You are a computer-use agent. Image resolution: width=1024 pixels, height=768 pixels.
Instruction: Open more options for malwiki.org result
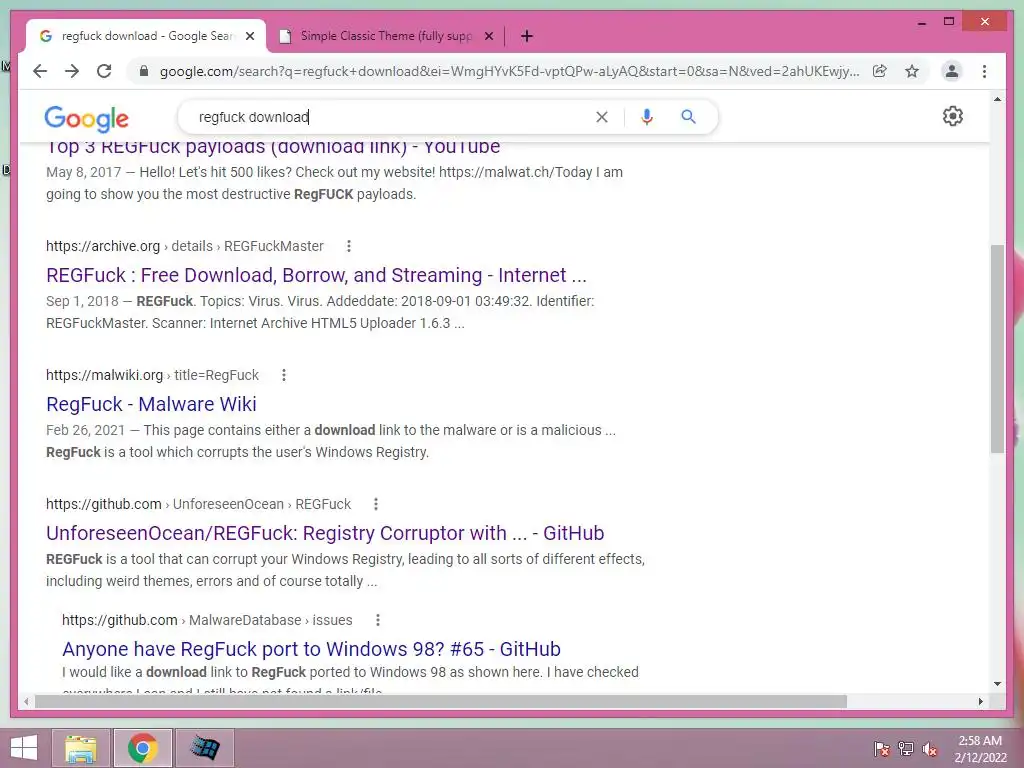point(283,375)
